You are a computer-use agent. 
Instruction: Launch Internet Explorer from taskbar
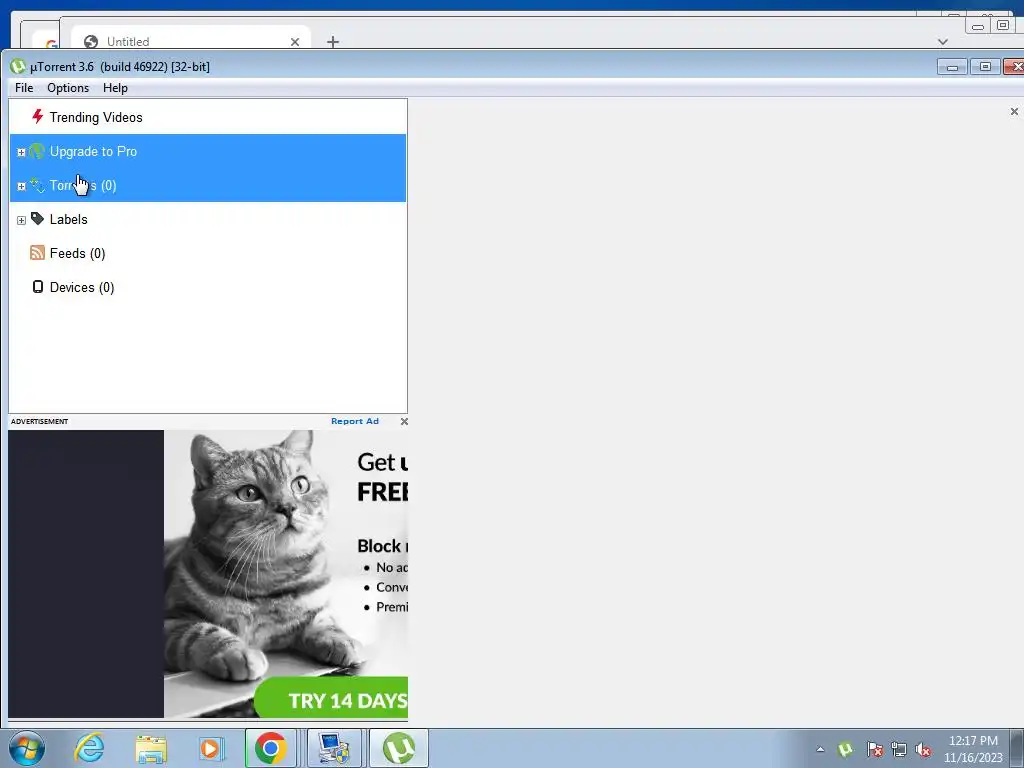[89, 748]
